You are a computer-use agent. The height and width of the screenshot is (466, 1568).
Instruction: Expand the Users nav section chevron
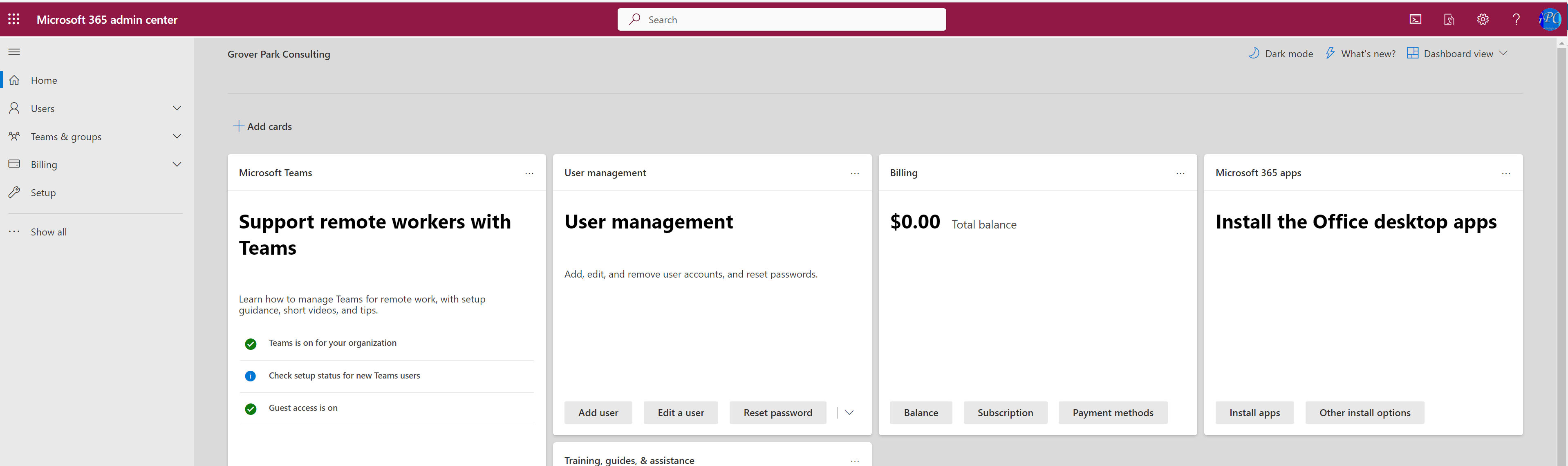coord(177,108)
